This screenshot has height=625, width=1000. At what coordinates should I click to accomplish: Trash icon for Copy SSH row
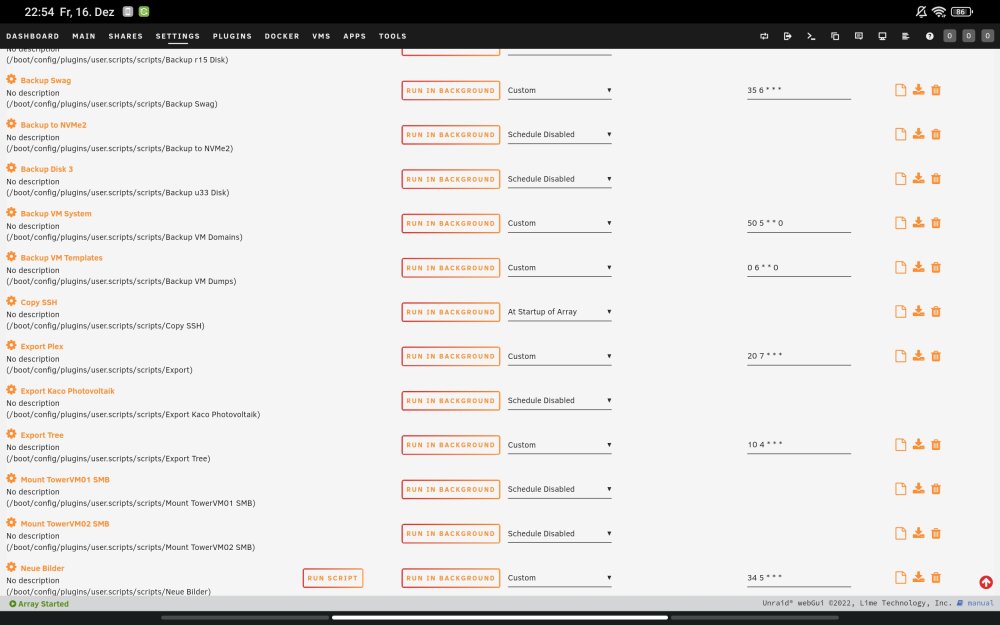(x=936, y=311)
